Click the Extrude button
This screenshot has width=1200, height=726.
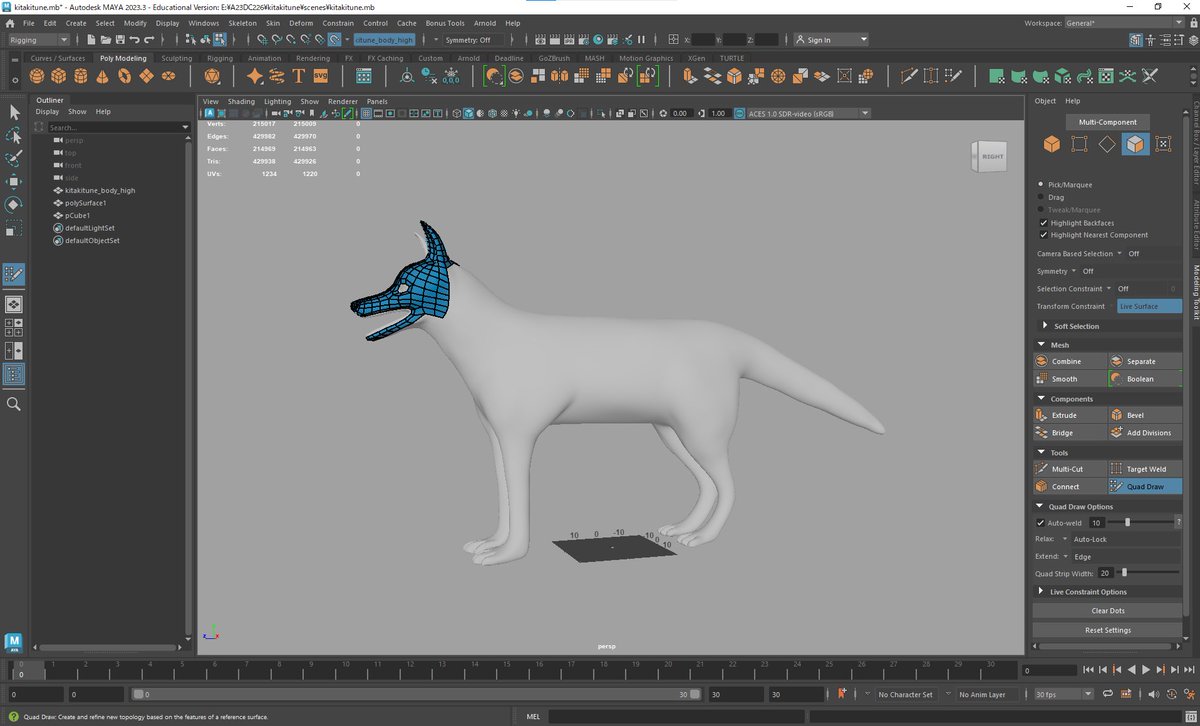(x=1070, y=415)
